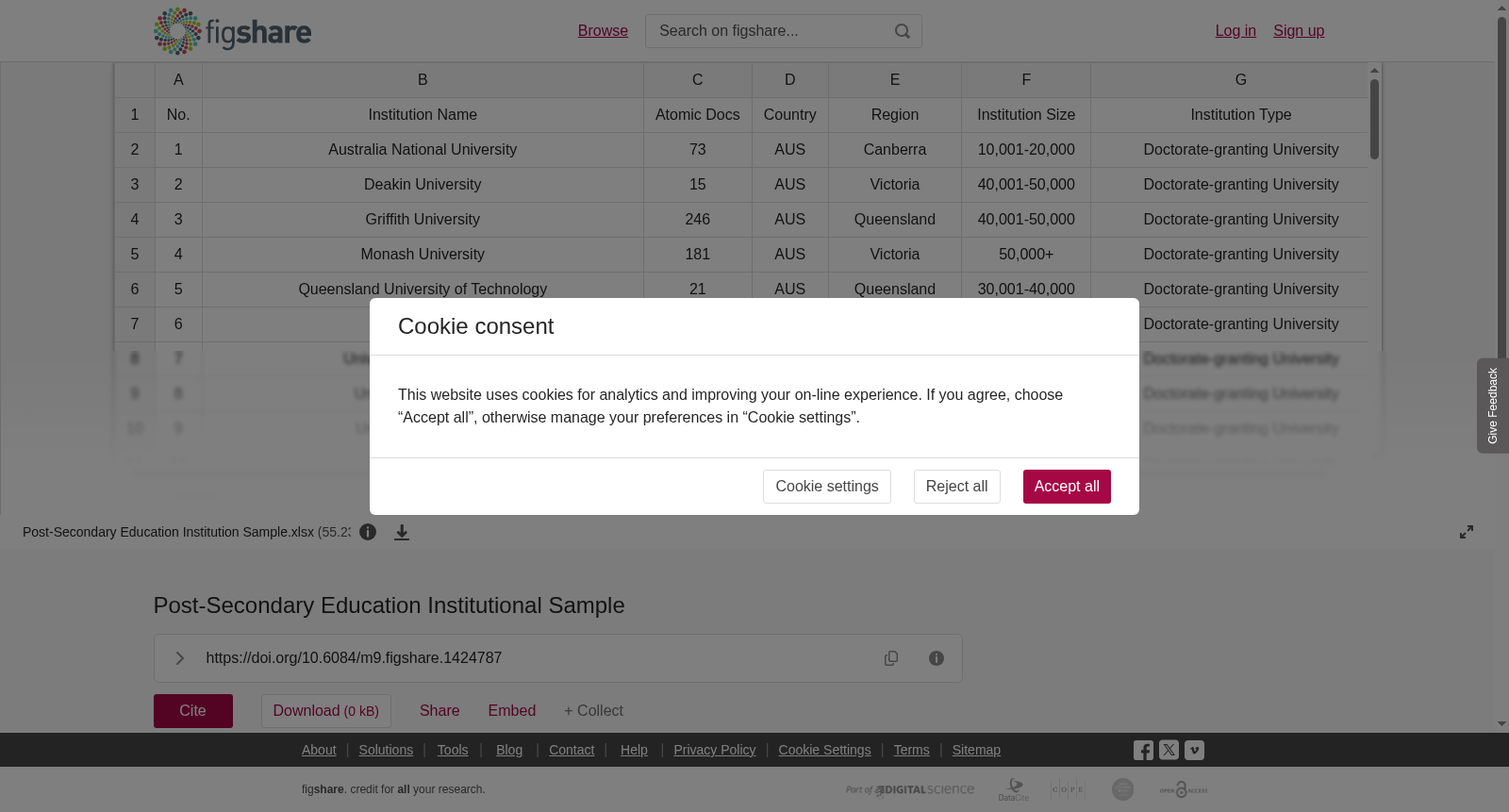Open file info icon beside the xlsx filename
Viewport: 1509px width, 812px height.
coord(368,532)
